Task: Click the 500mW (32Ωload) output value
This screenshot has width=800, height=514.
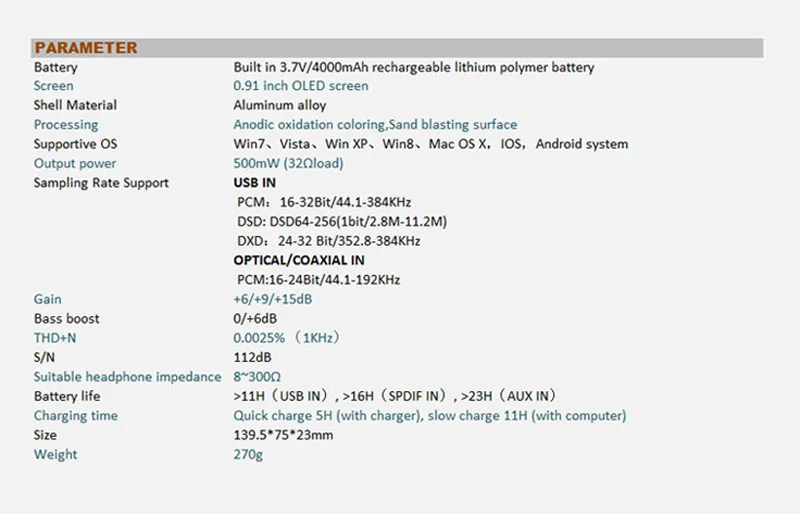Action: 288,163
